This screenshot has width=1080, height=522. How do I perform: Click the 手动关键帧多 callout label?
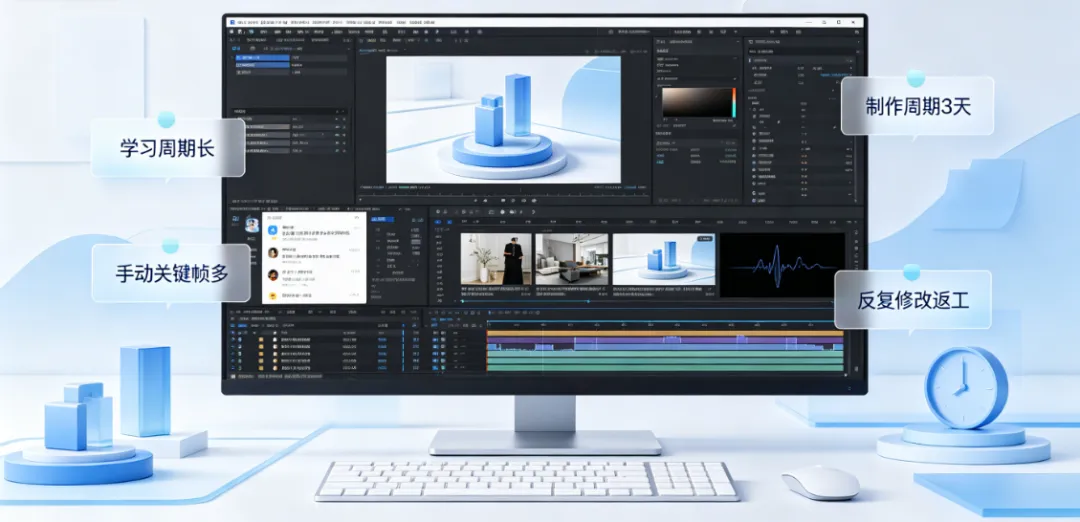pyautogui.click(x=171, y=273)
